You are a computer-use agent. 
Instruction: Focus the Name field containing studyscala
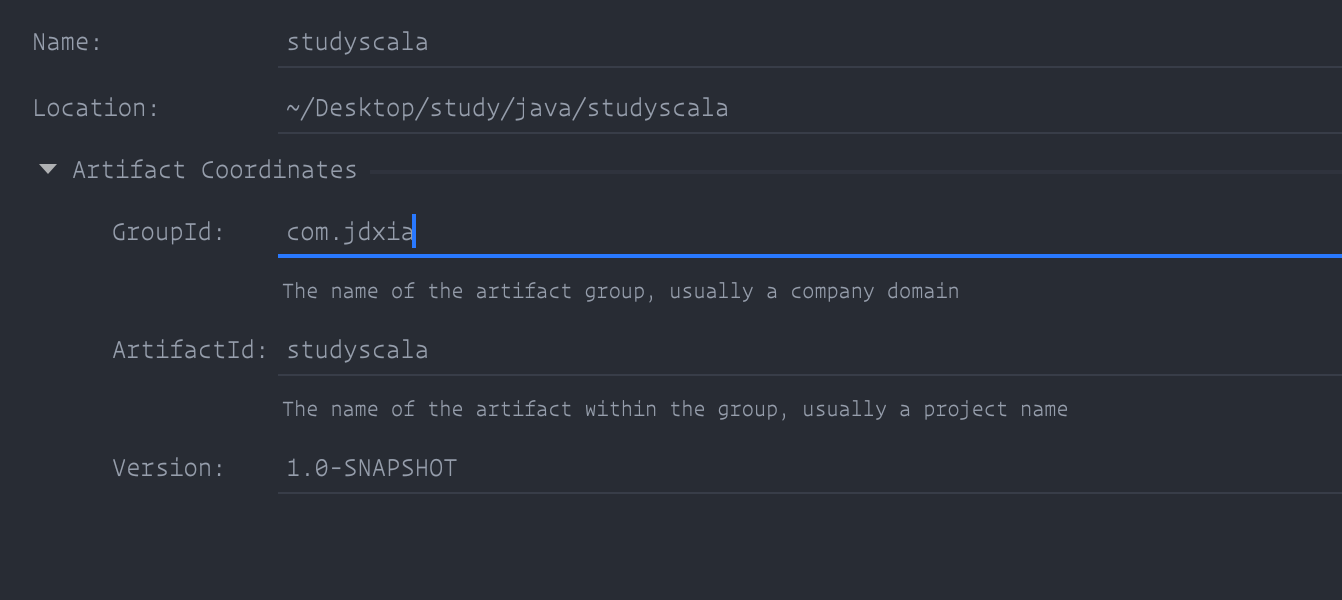pos(810,42)
